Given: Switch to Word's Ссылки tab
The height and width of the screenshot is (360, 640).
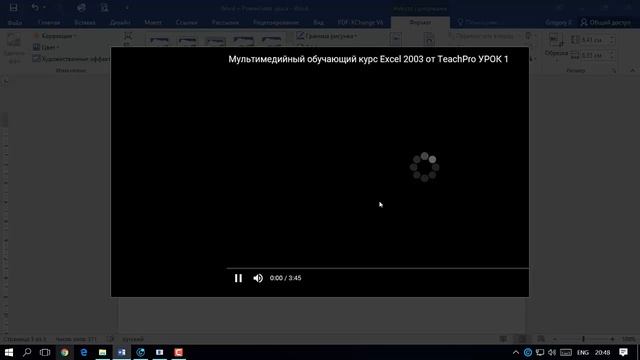Looking at the screenshot, I should 187,22.
